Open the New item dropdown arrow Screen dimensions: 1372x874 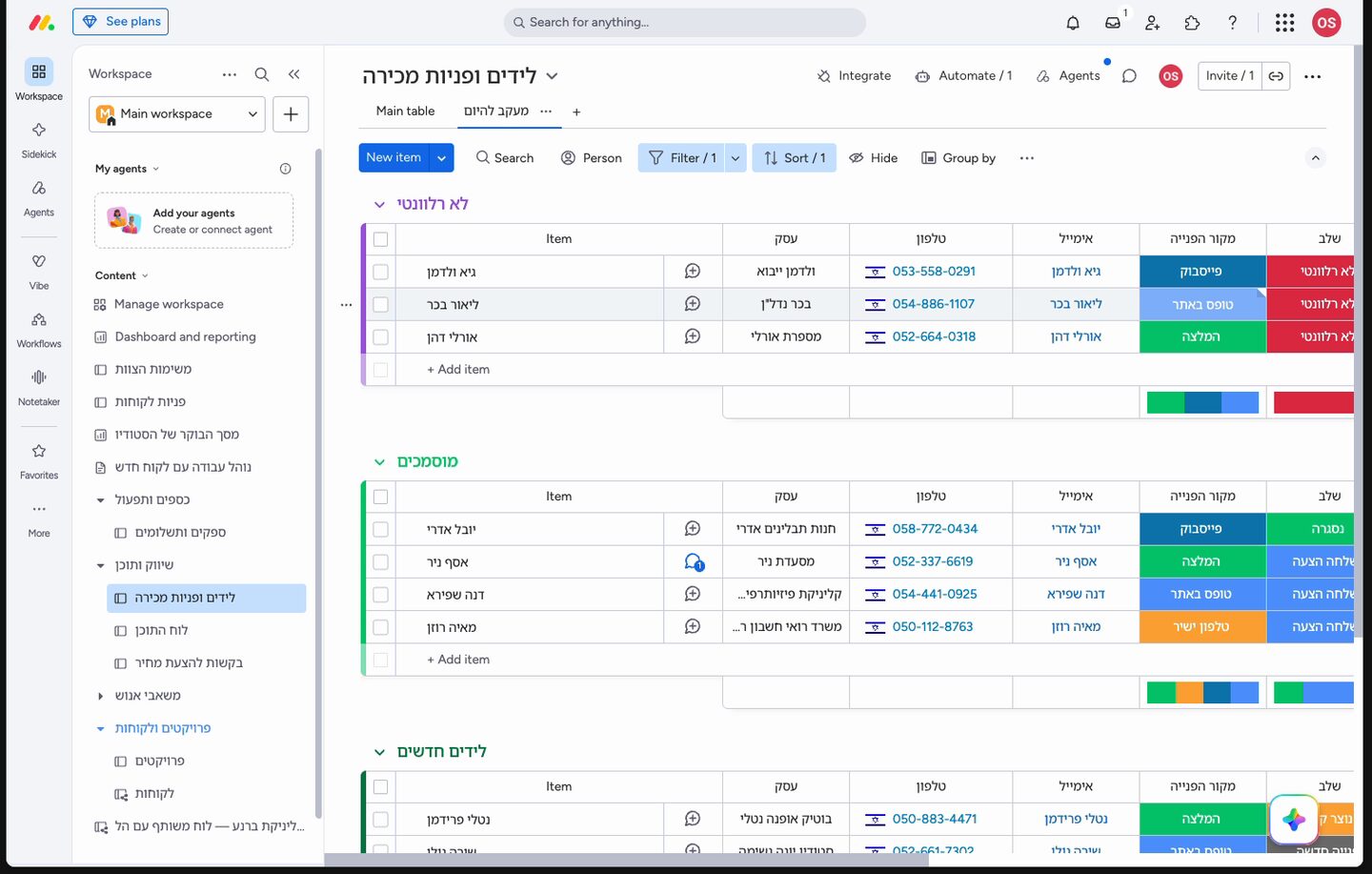tap(442, 158)
